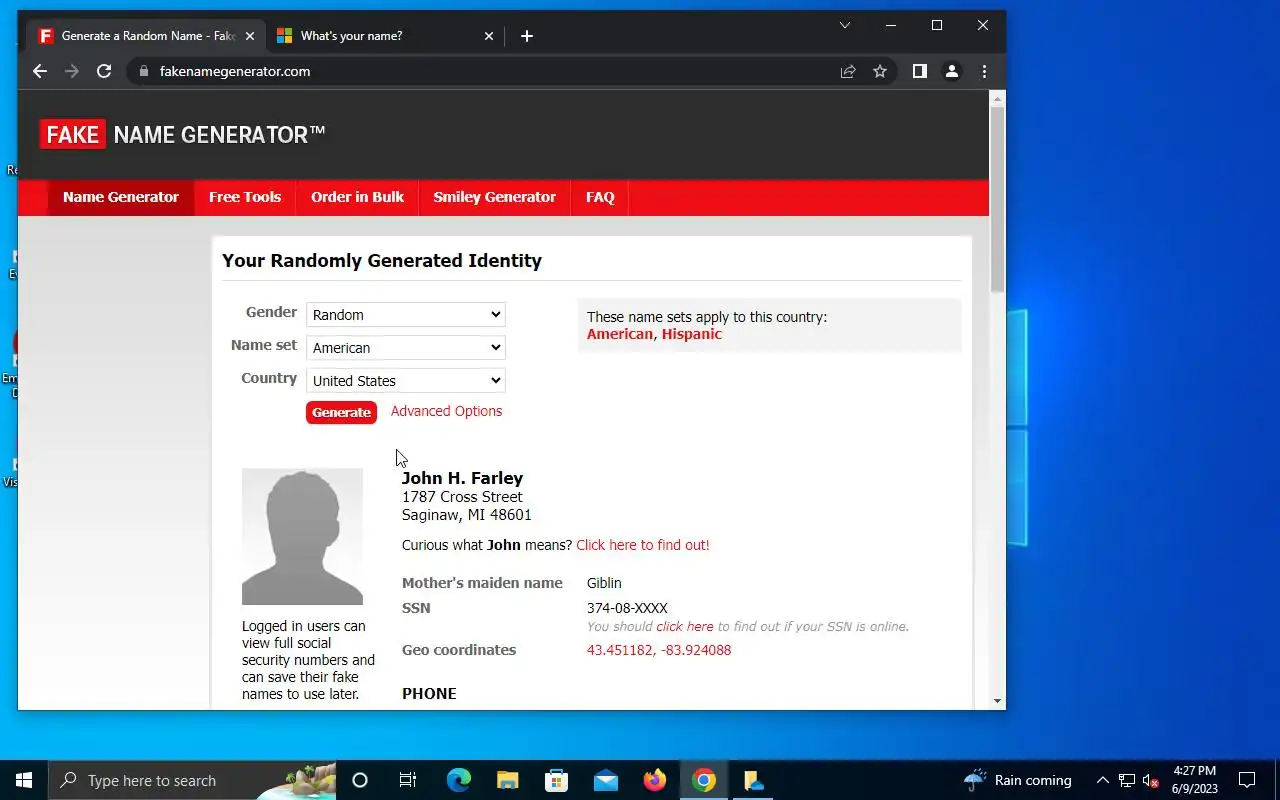Open the Gender dropdown
This screenshot has height=800, width=1280.
pyautogui.click(x=405, y=314)
